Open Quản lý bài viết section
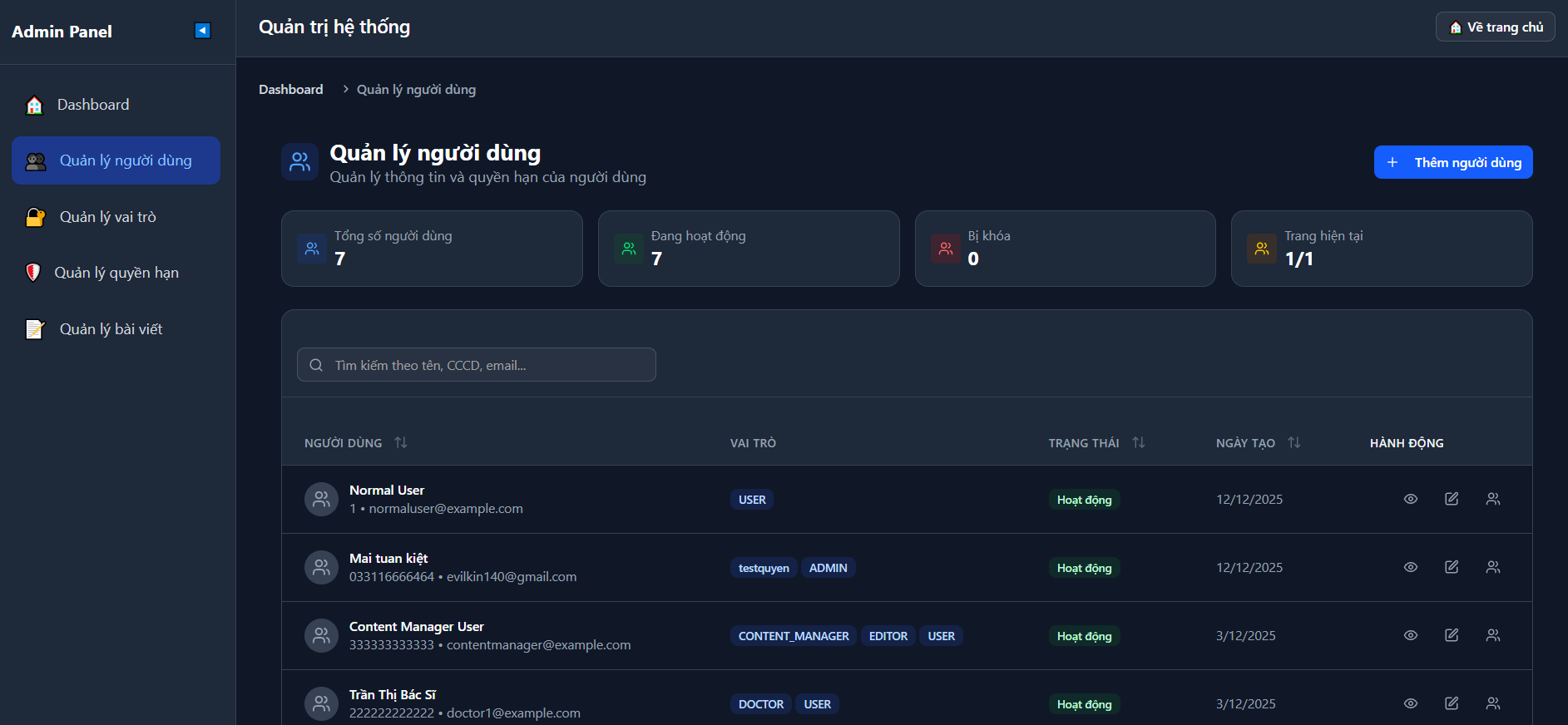1568x725 pixels. [111, 329]
